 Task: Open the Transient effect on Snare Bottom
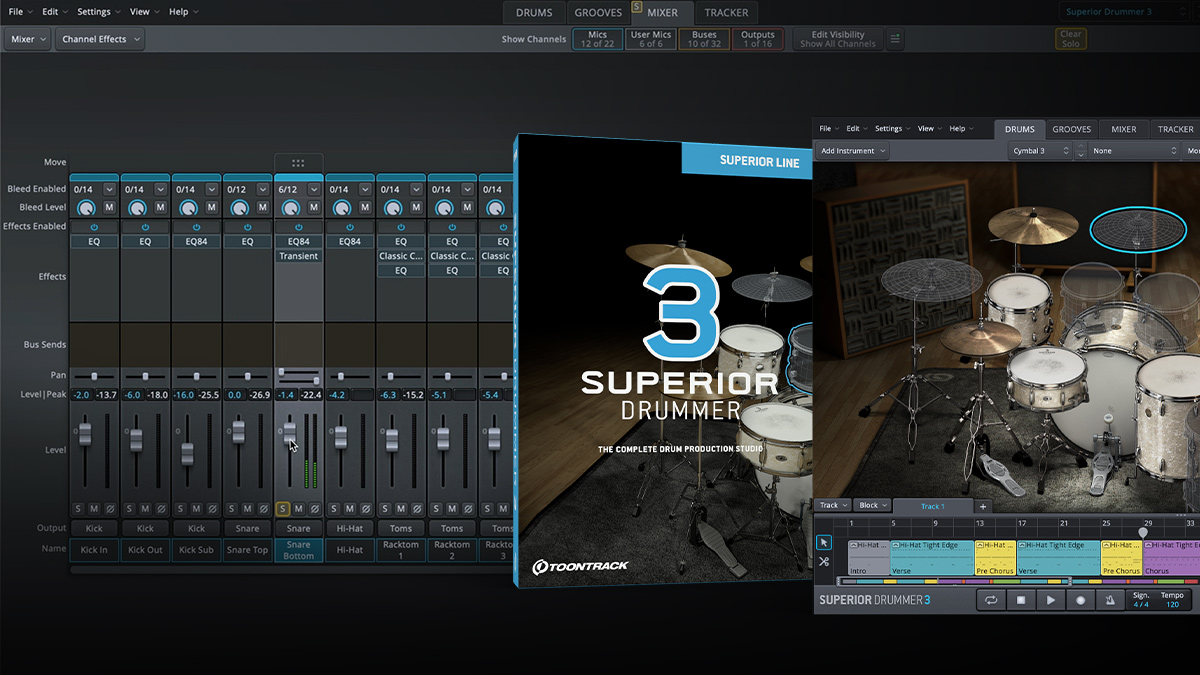tap(298, 256)
